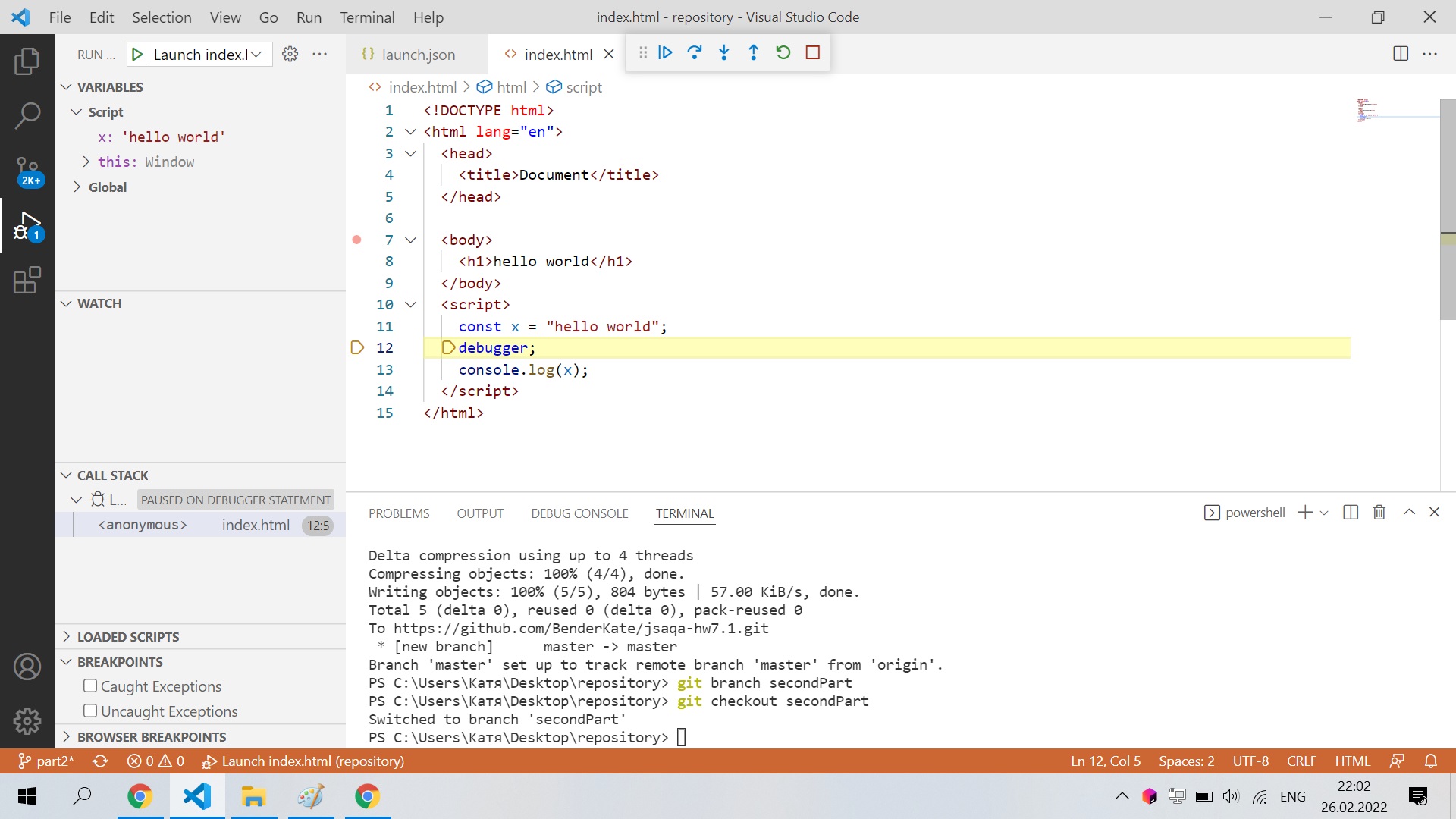Open notifications bell in status bar
Image resolution: width=1456 pixels, height=819 pixels.
[1431, 761]
